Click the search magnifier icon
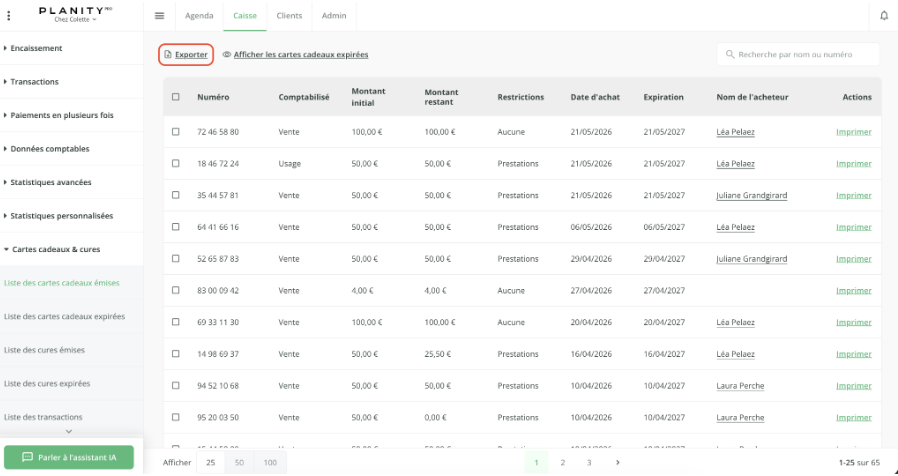Screen dimensions: 898x476 click(x=730, y=54)
